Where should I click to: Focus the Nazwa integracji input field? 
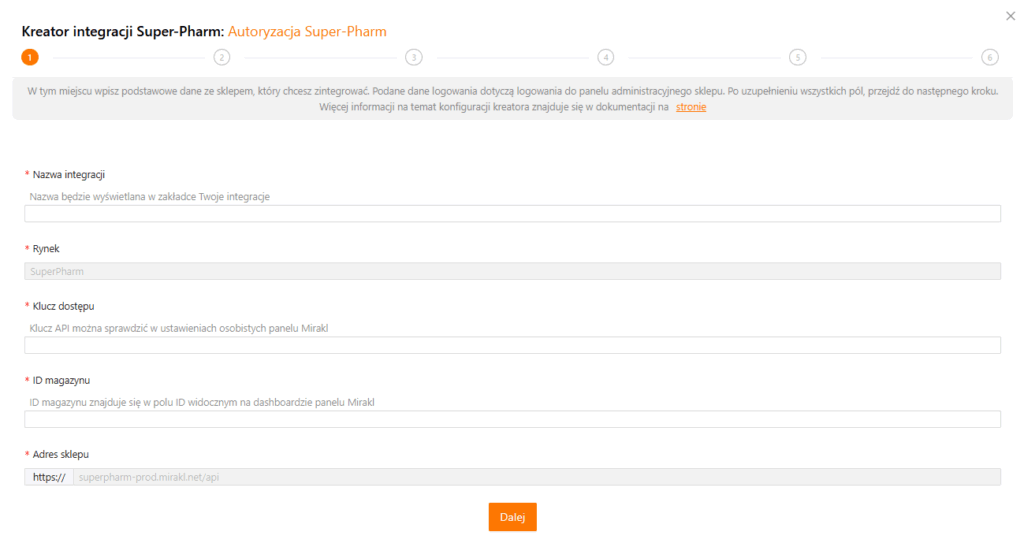[x=512, y=213]
